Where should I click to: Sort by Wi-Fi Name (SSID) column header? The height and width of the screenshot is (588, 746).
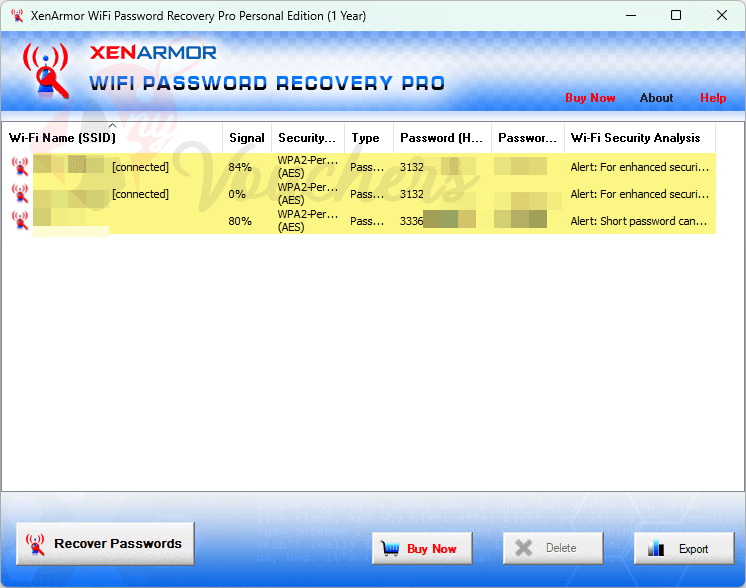pyautogui.click(x=112, y=138)
